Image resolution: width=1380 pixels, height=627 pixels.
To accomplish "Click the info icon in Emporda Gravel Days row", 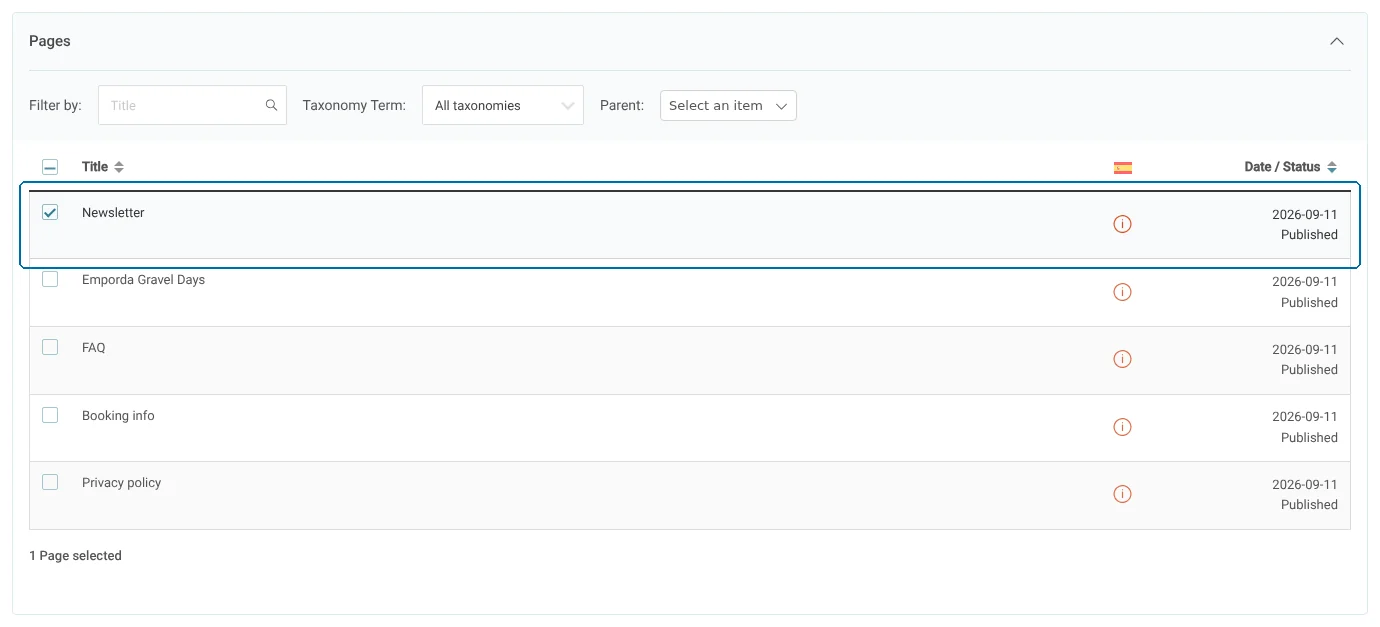I will 1122,292.
